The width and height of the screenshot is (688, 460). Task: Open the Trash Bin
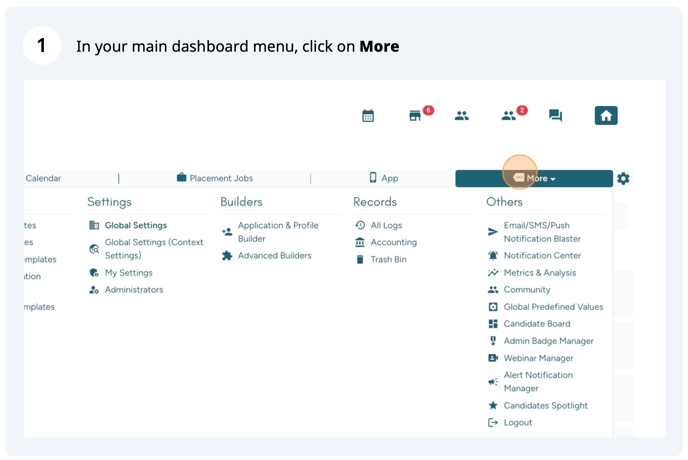coord(388,259)
